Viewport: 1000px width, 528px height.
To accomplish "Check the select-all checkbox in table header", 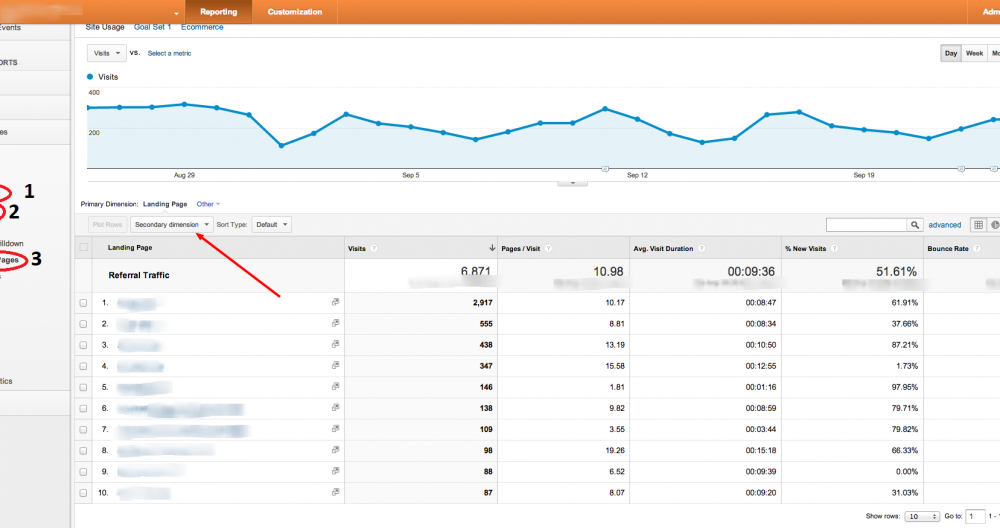I will (83, 248).
